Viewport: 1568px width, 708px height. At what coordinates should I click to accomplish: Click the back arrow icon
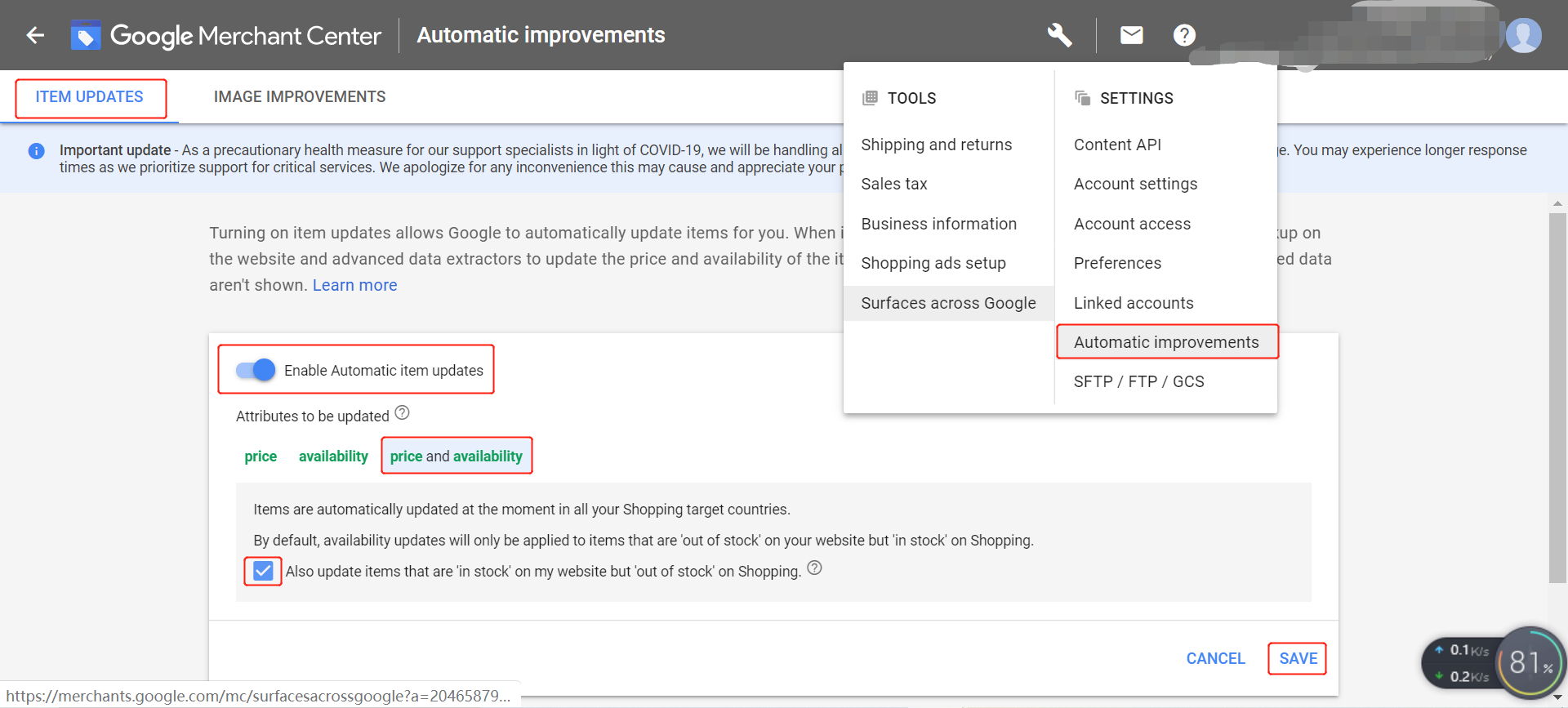pos(35,35)
